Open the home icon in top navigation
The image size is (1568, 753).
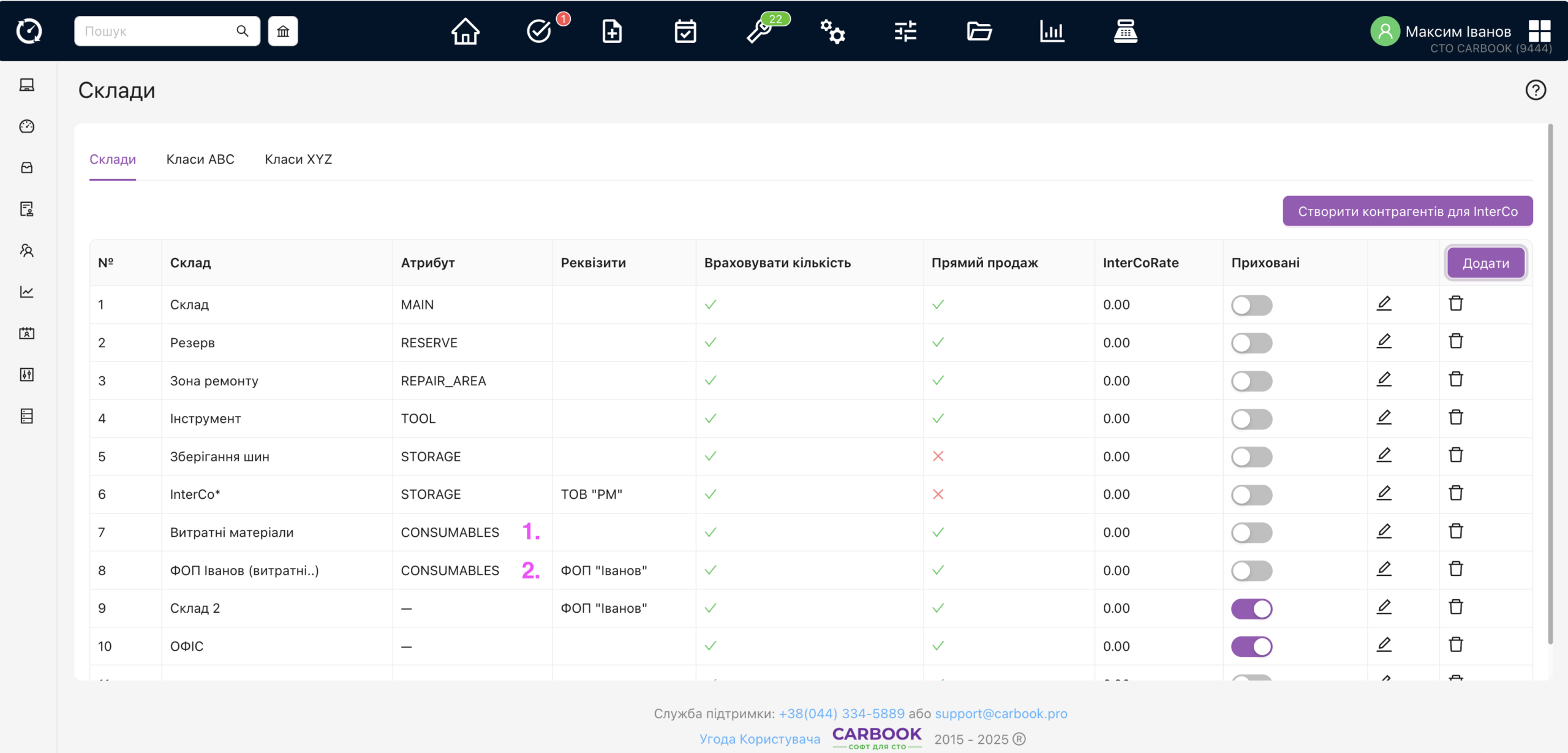click(465, 31)
